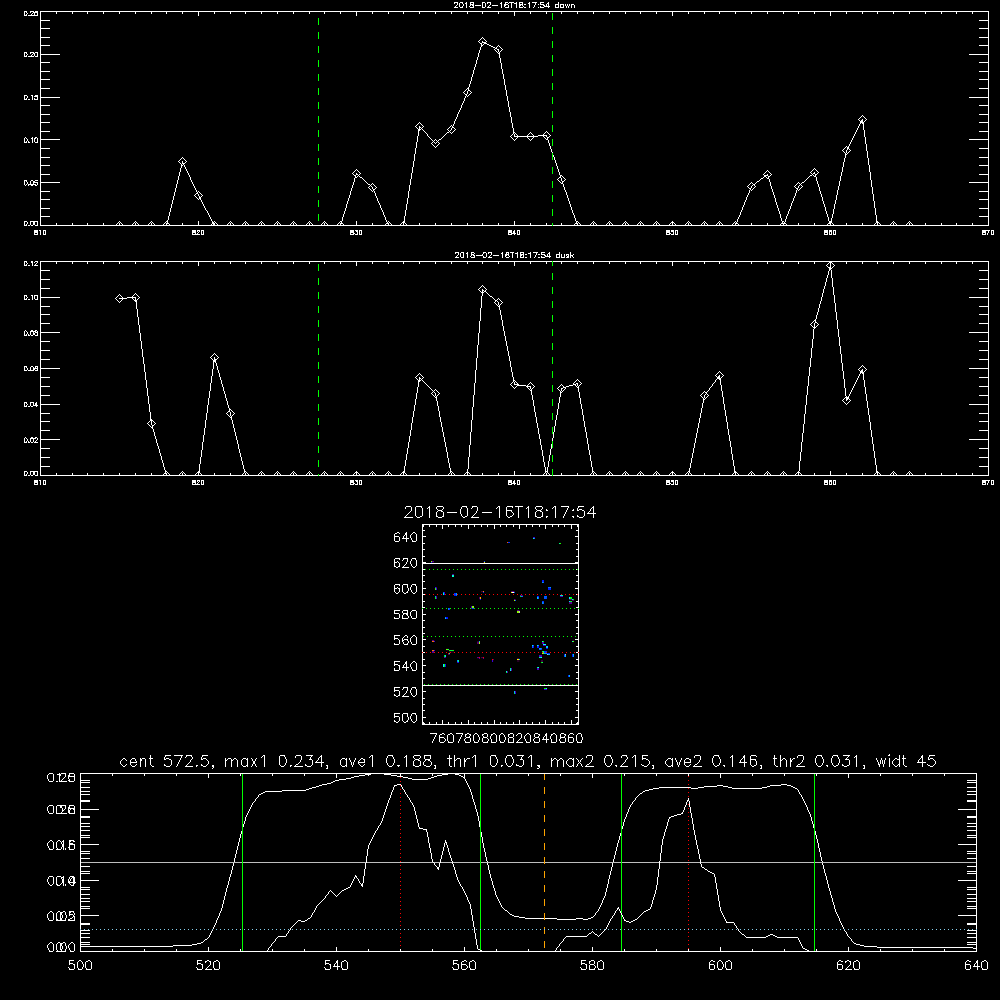Viewport: 1000px width, 1000px height.
Task: Click the highest peak diamond in the dawn plot
Action: pos(483,42)
